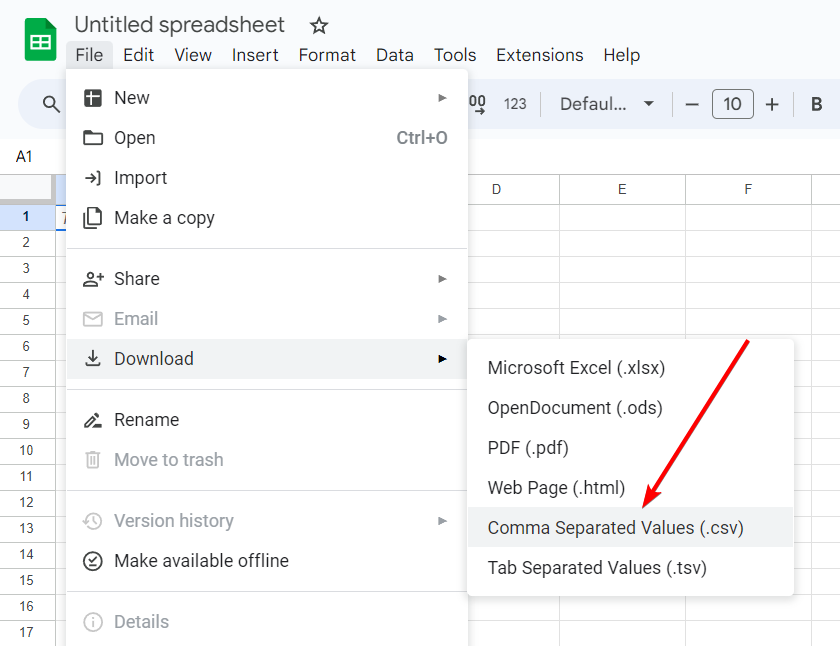Select Make available offline entry
This screenshot has height=646, width=840.
point(267,561)
